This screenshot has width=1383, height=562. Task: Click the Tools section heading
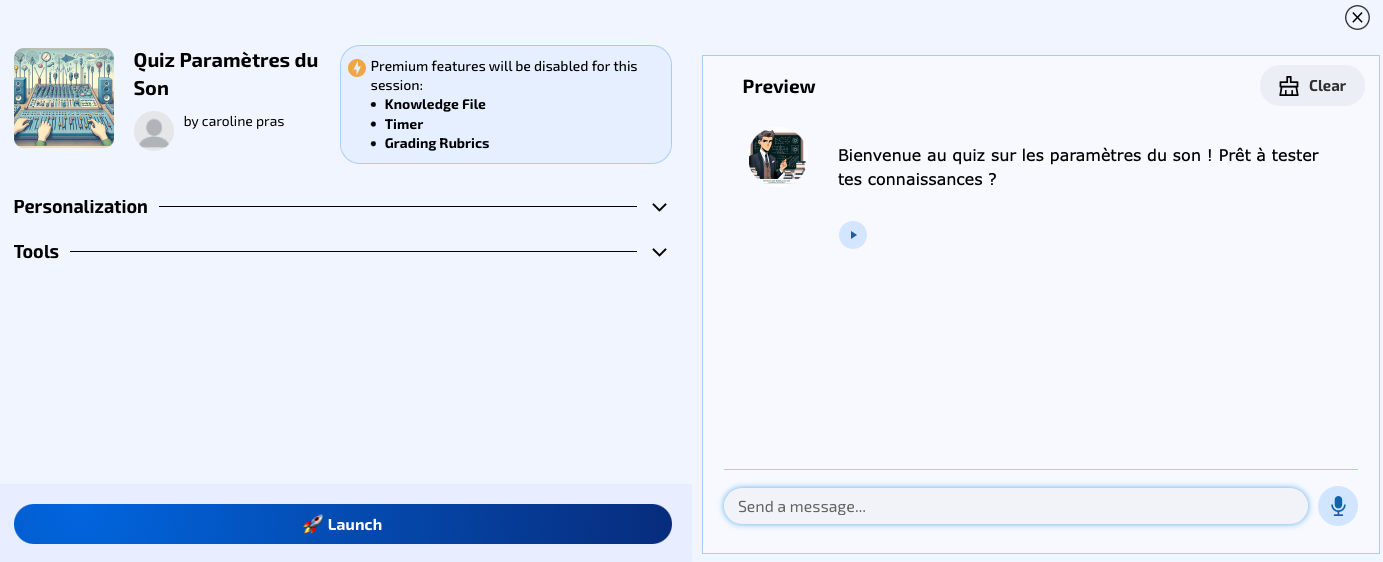tap(37, 252)
